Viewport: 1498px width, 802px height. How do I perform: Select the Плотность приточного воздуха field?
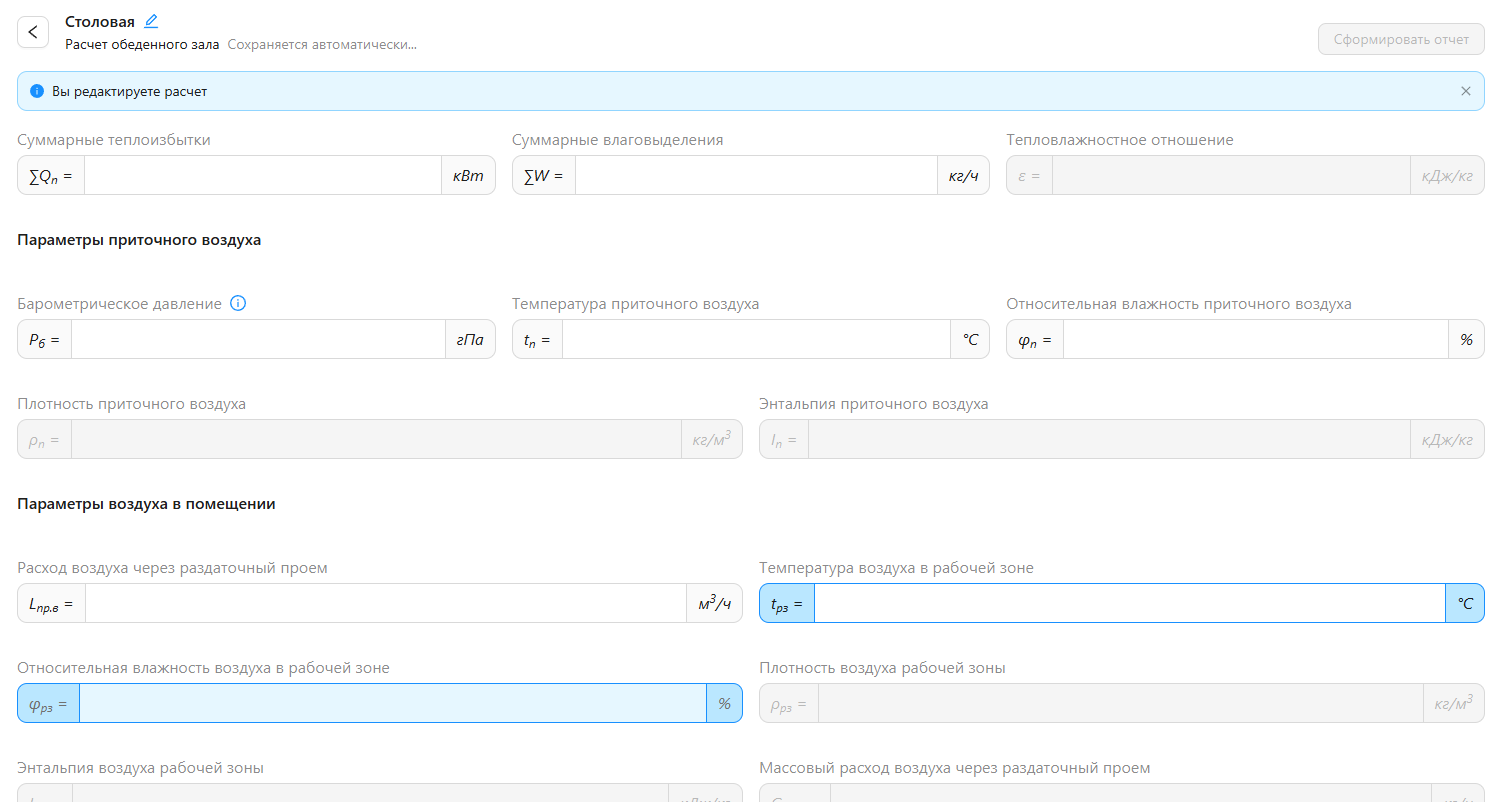(375, 440)
